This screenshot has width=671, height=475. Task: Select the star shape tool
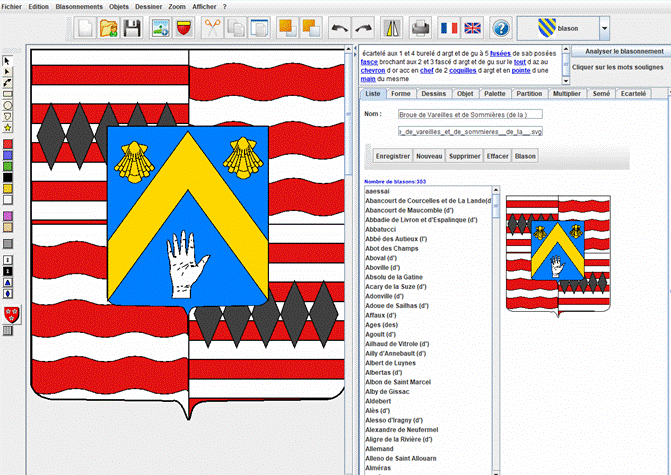[8, 128]
